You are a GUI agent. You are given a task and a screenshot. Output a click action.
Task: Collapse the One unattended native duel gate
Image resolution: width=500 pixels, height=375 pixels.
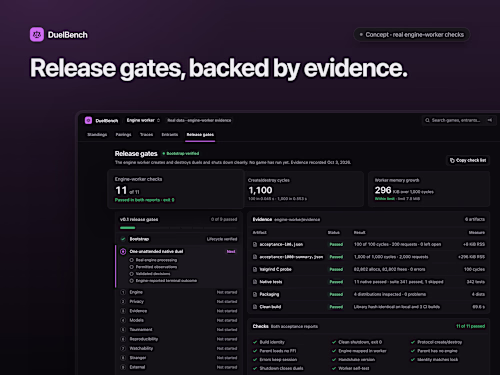tap(179, 251)
